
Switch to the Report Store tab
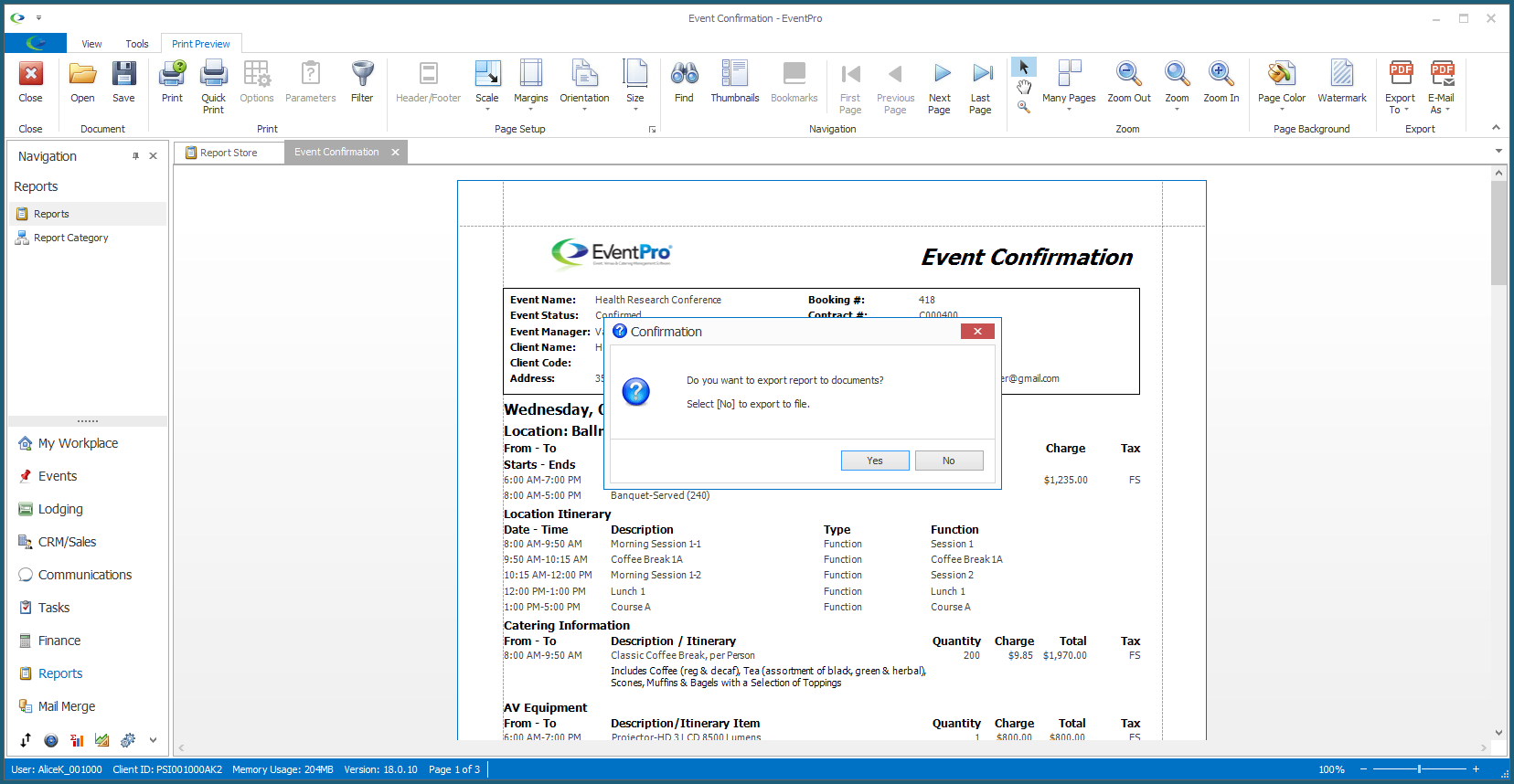coord(229,153)
